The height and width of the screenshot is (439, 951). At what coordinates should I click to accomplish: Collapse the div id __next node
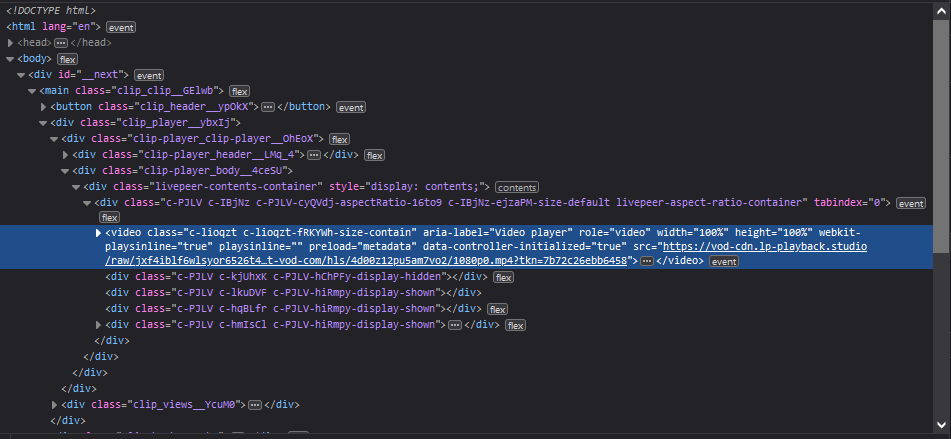[x=21, y=75]
